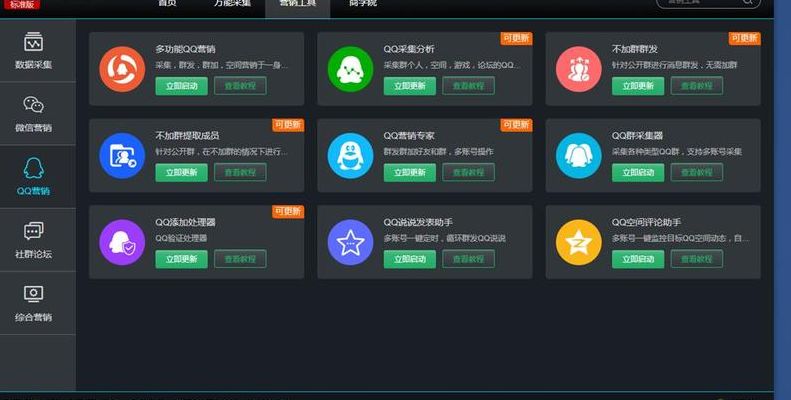Click the 不加群提取成员 title text

point(187,136)
